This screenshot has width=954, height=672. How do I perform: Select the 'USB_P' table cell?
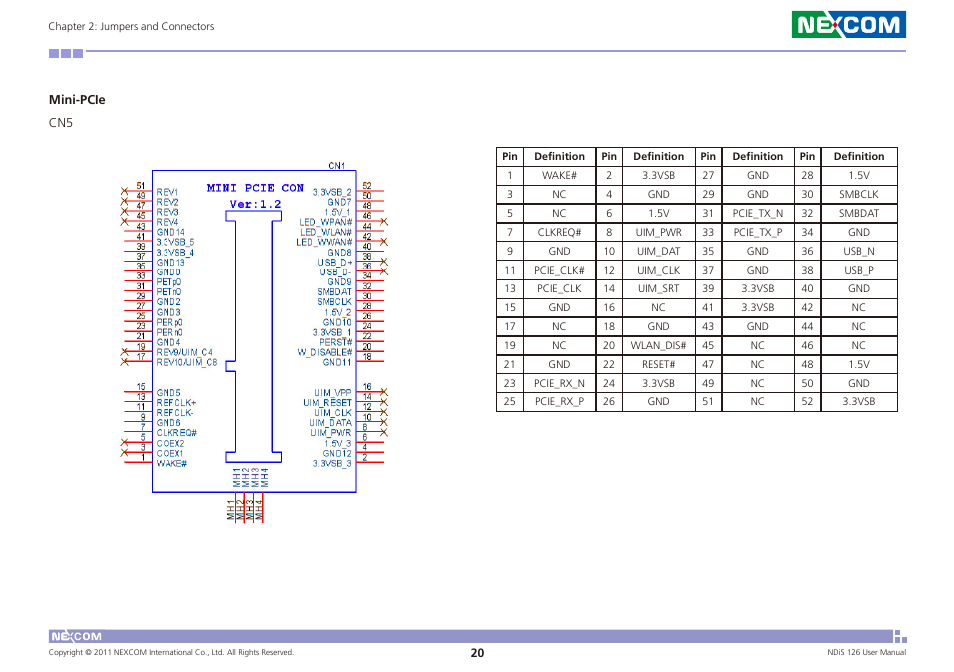[x=858, y=270]
